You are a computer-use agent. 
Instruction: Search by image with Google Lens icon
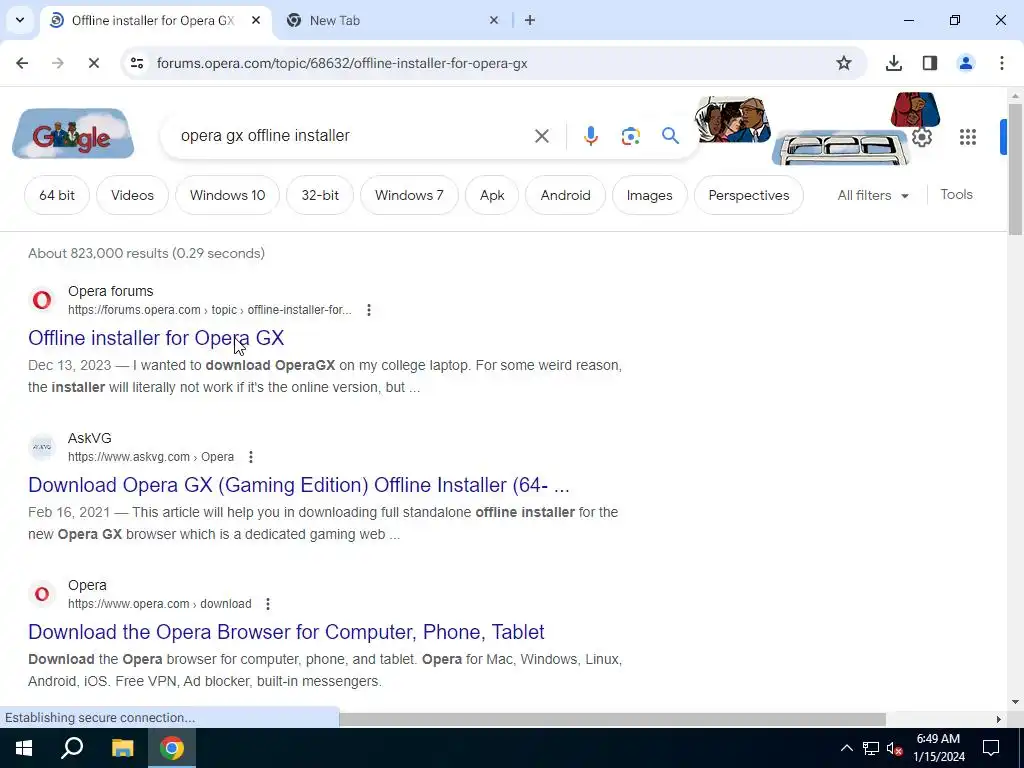pyautogui.click(x=630, y=136)
